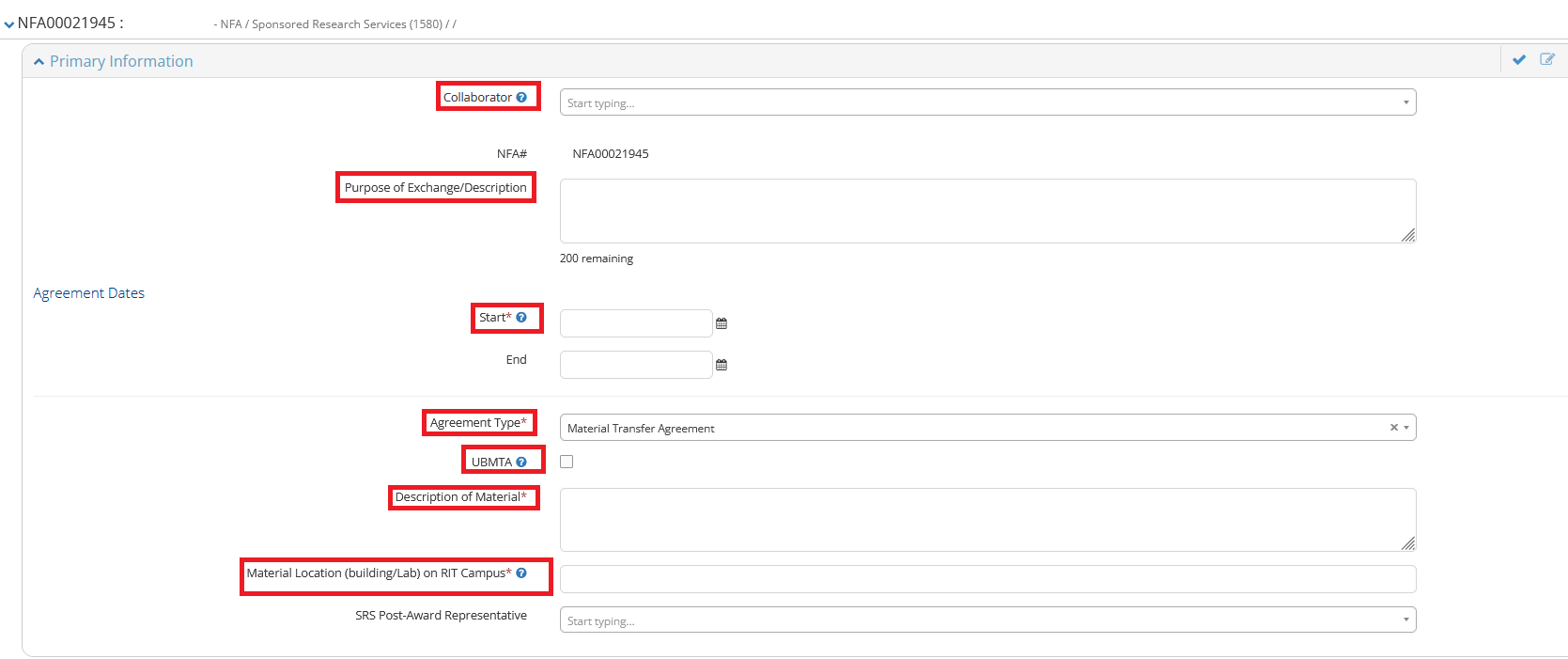Clear the Material Transfer Agreement selection

pyautogui.click(x=1393, y=428)
